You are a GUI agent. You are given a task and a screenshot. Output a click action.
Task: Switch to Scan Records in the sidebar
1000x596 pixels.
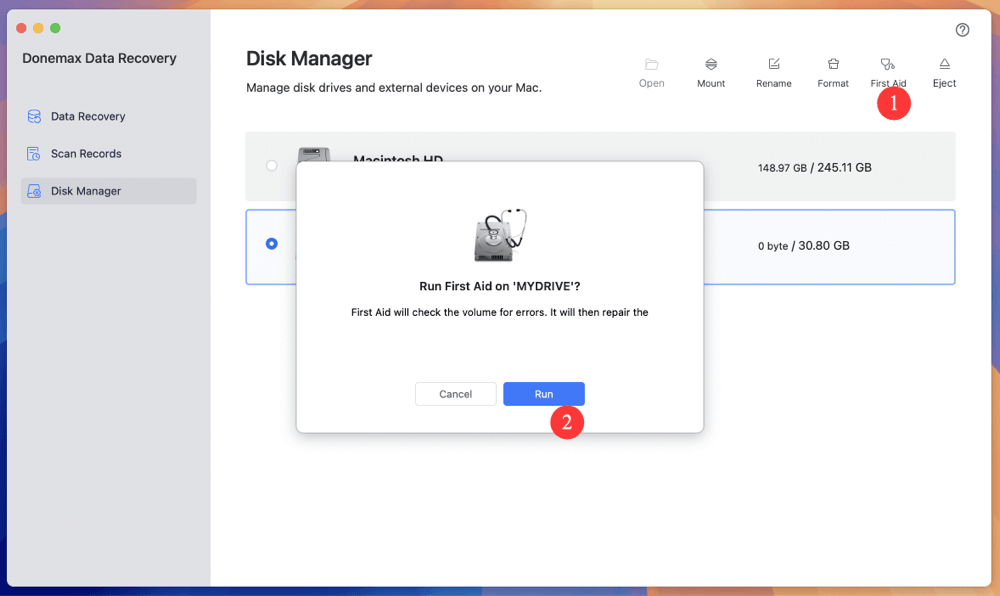point(88,153)
